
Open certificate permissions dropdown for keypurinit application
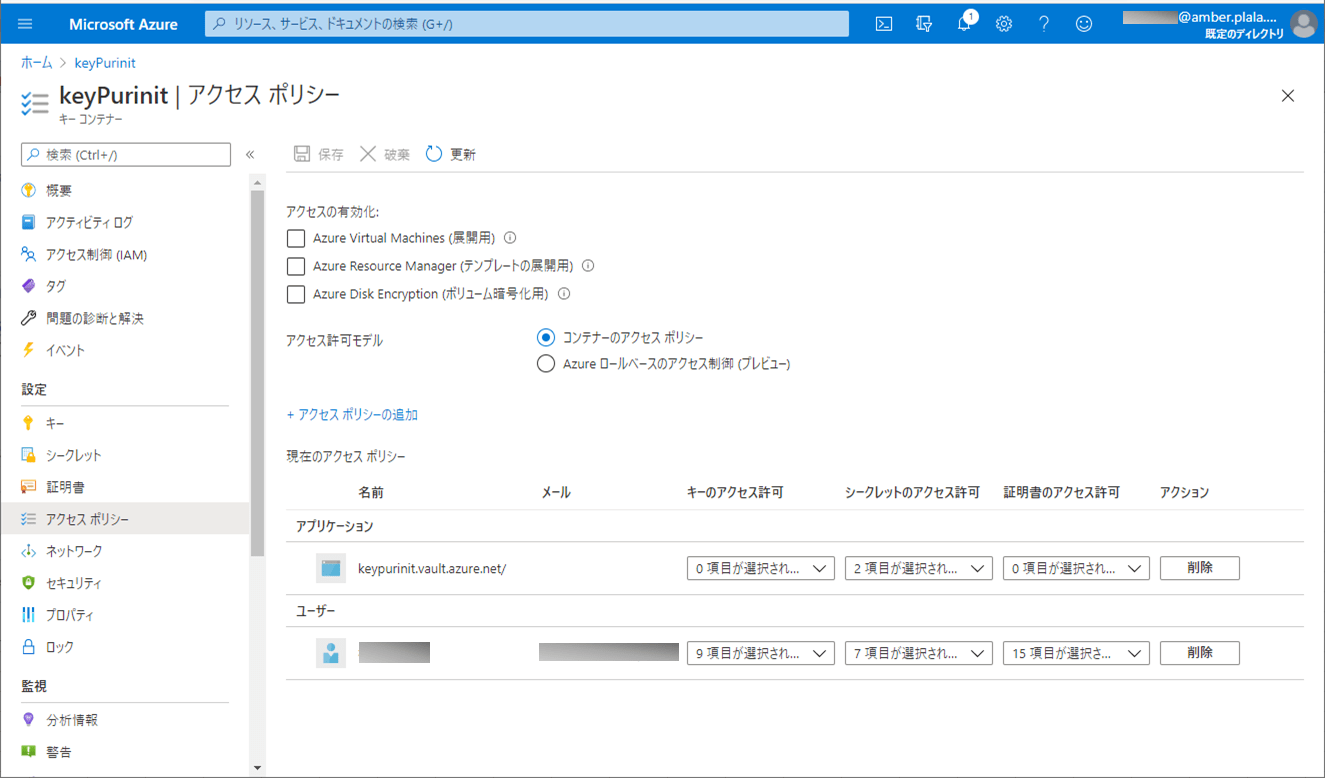1077,568
